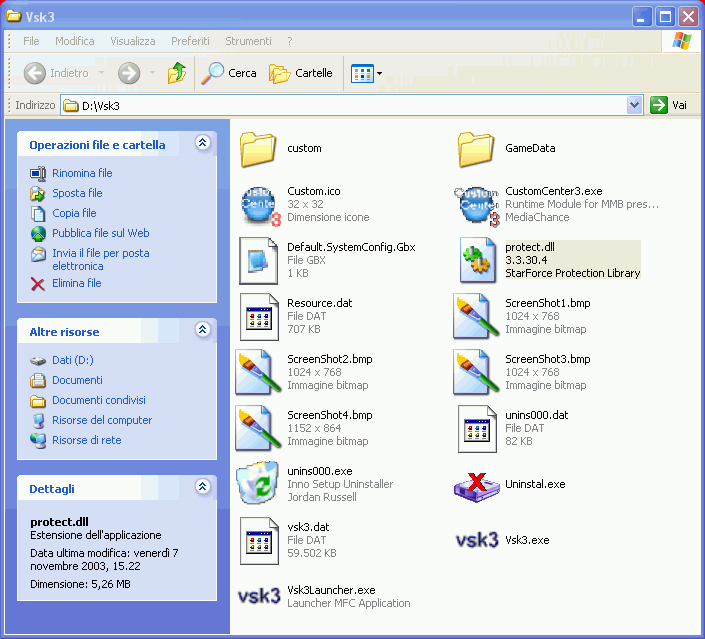The height and width of the screenshot is (639, 705).
Task: Collapse Operazioni file e cartella panel
Action: [x=202, y=143]
